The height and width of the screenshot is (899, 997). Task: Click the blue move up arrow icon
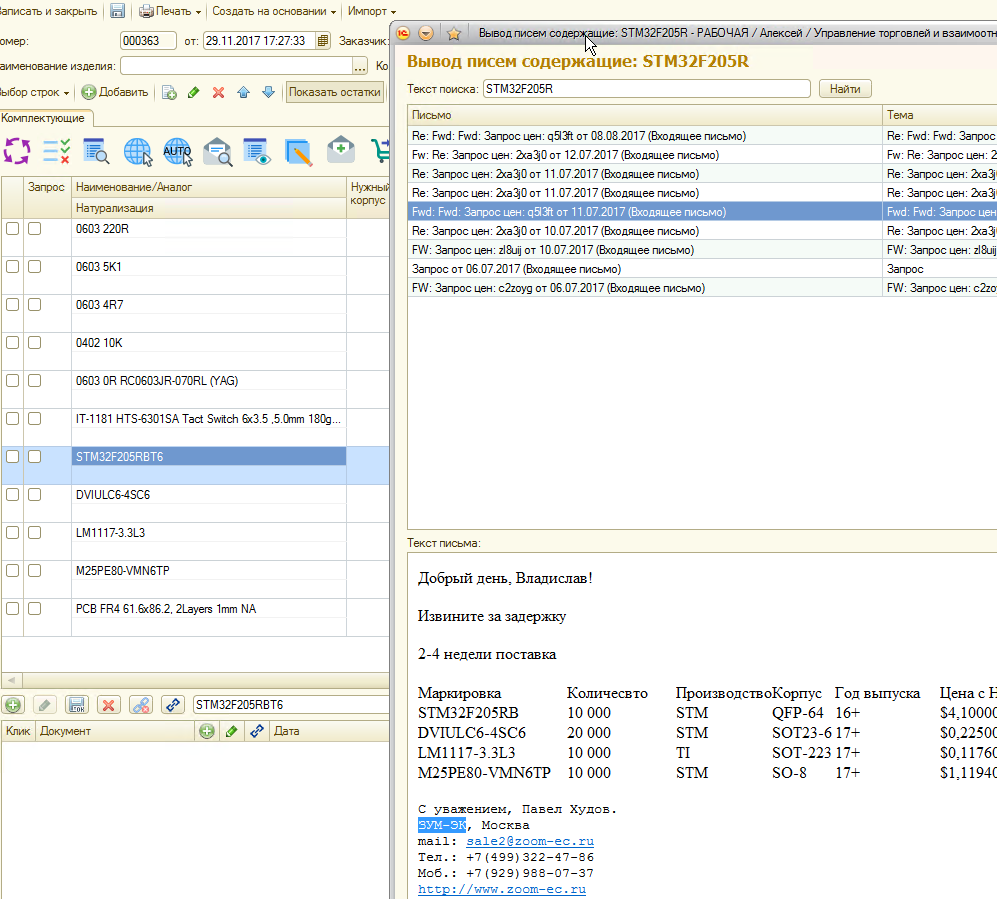click(x=243, y=92)
